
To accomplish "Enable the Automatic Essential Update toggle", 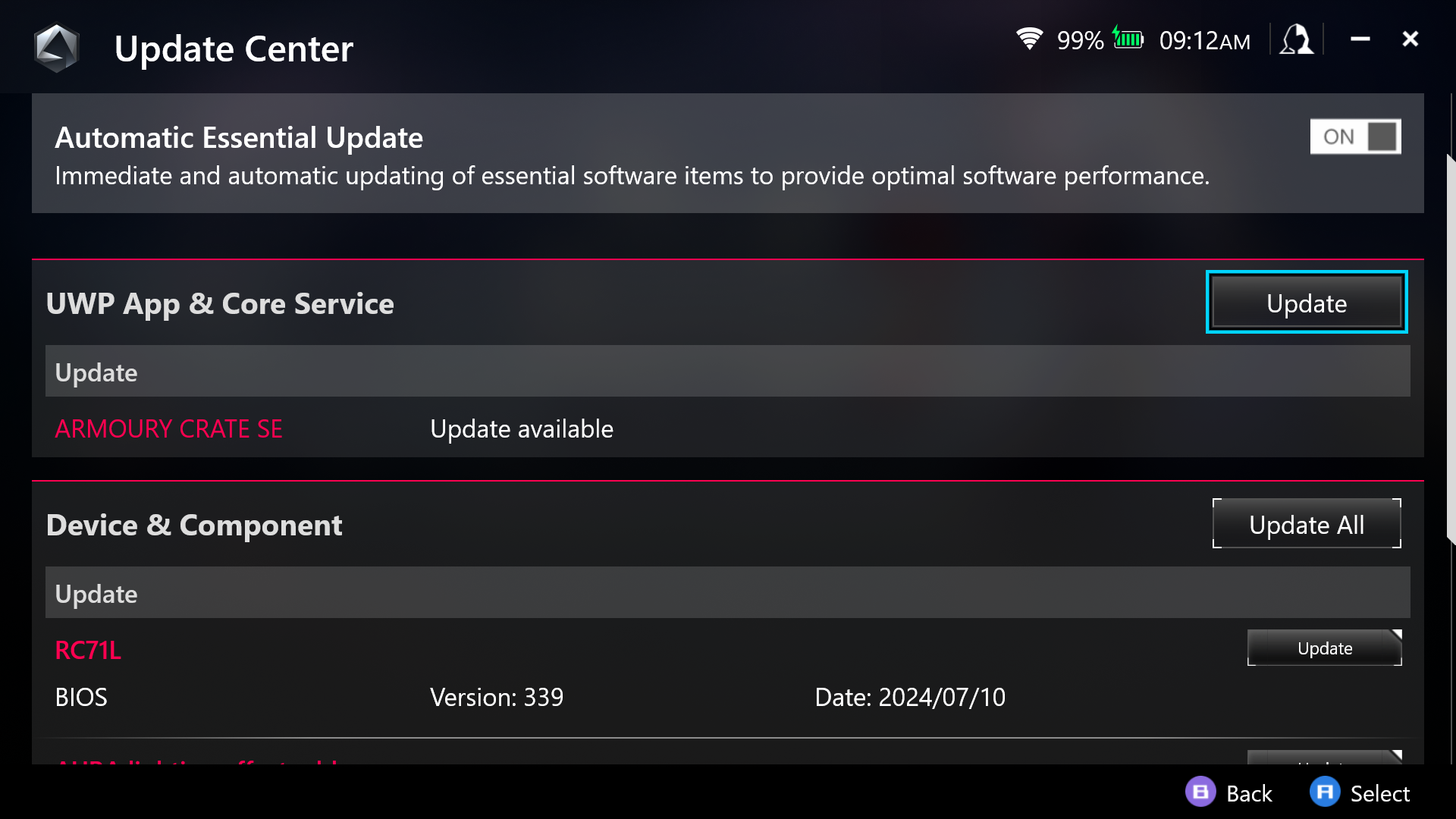I will [1356, 136].
